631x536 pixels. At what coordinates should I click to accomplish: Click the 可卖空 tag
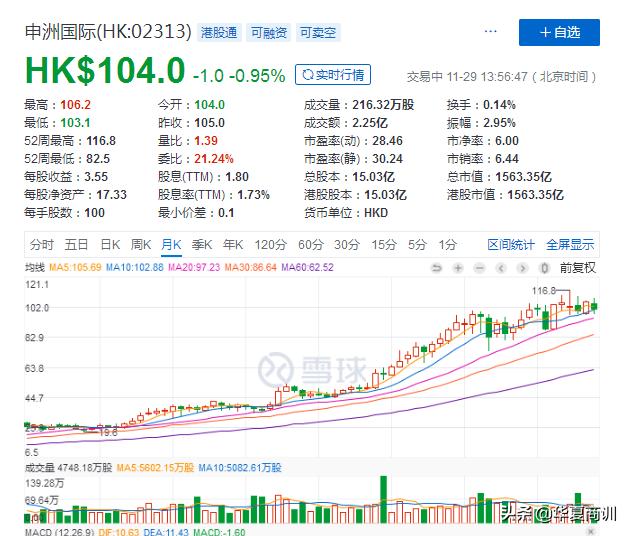pyautogui.click(x=318, y=33)
